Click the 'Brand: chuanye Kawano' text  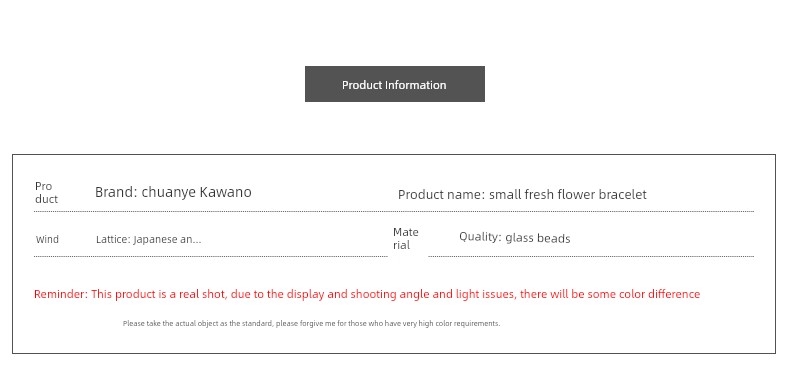[x=173, y=192]
